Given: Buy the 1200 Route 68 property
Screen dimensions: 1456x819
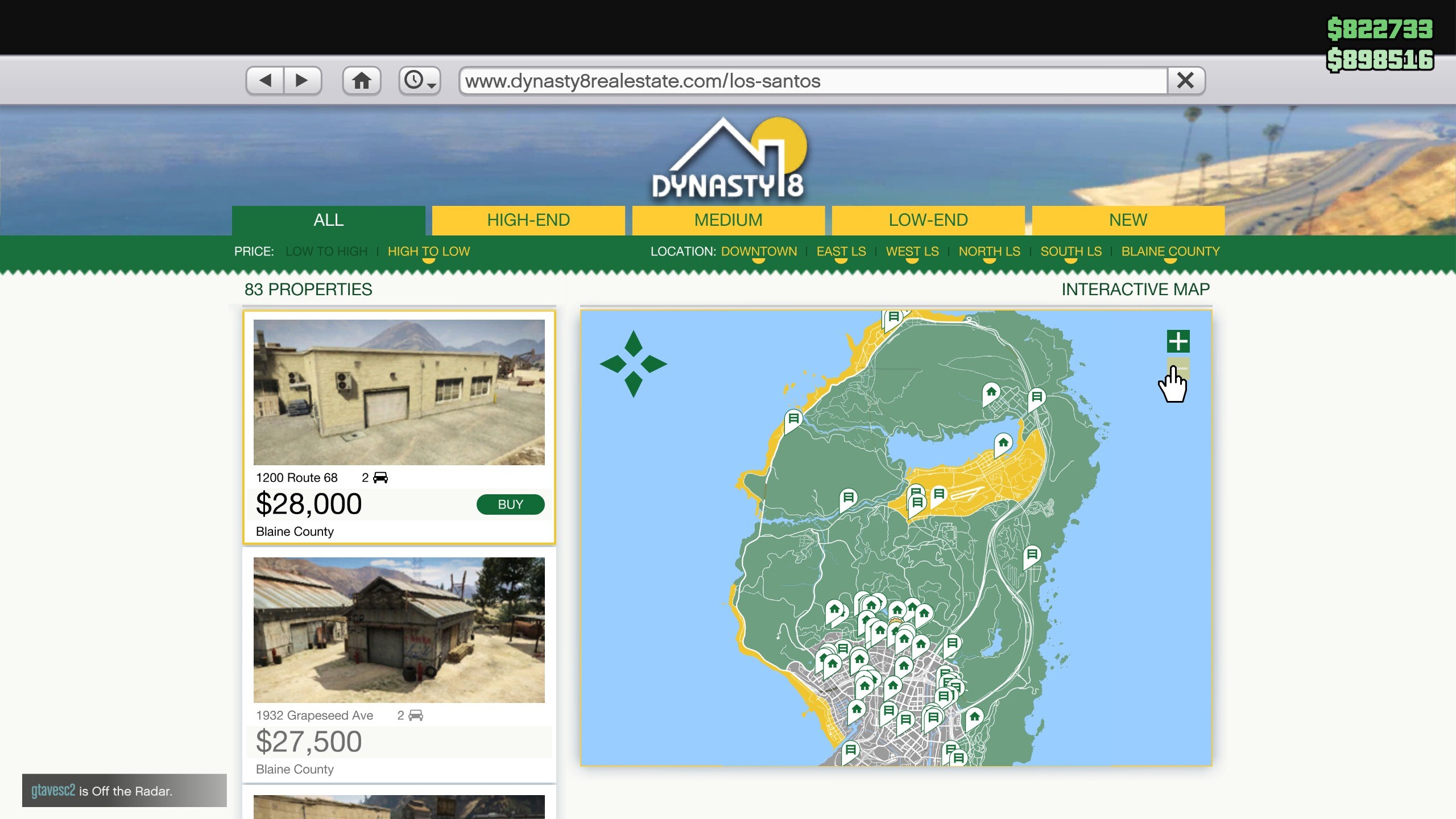Looking at the screenshot, I should coord(510,504).
